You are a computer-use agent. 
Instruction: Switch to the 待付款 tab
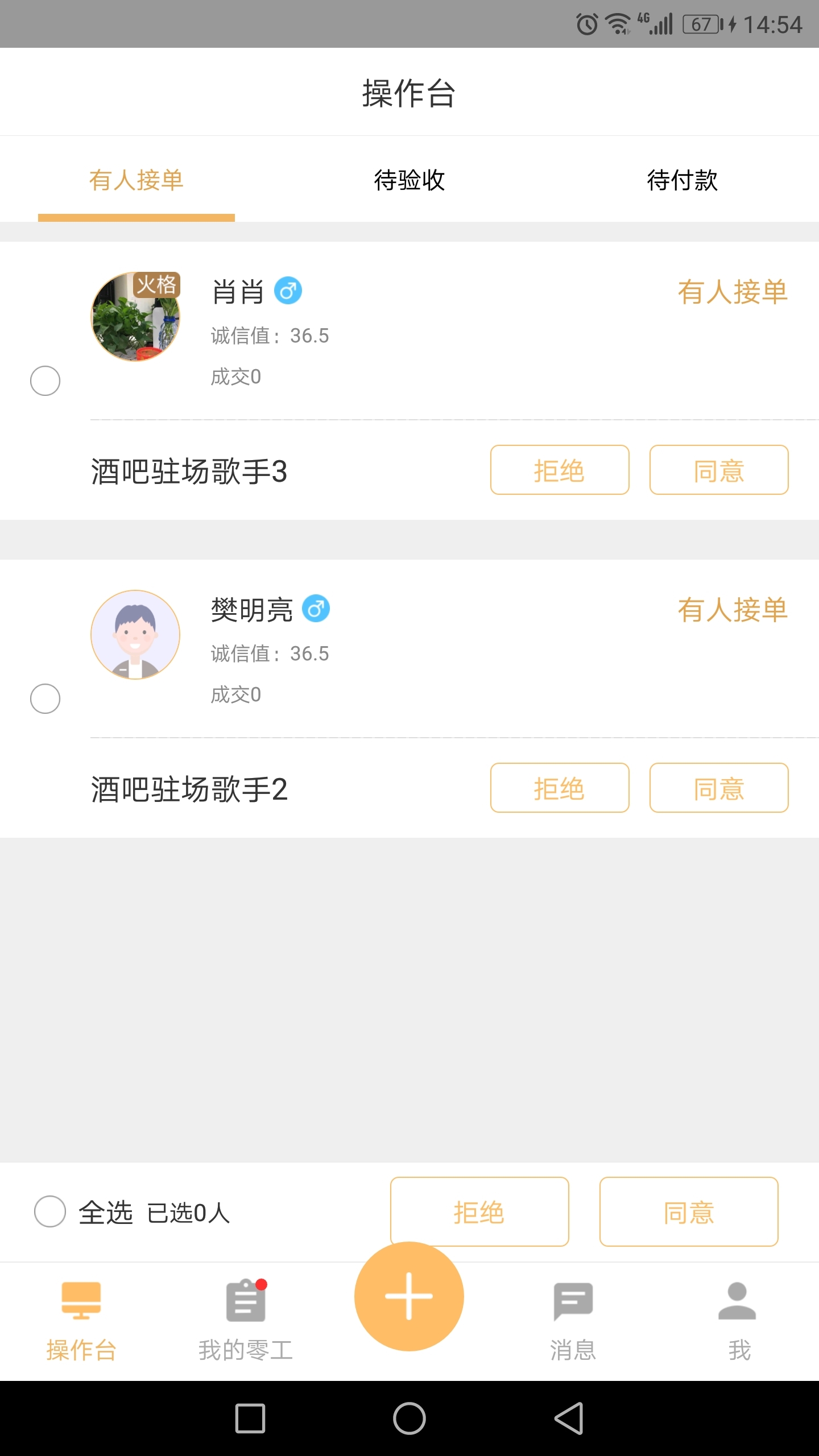coord(682,180)
